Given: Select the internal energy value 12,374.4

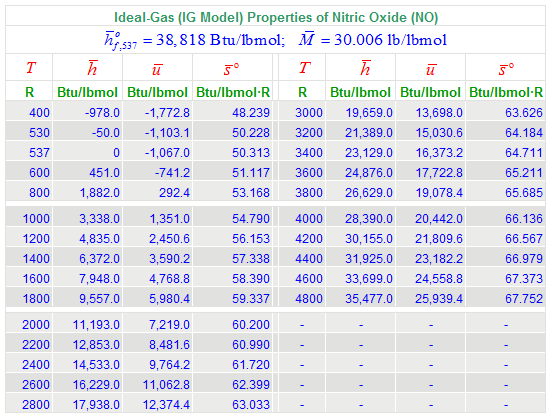Looking at the screenshot, I should [x=166, y=405].
